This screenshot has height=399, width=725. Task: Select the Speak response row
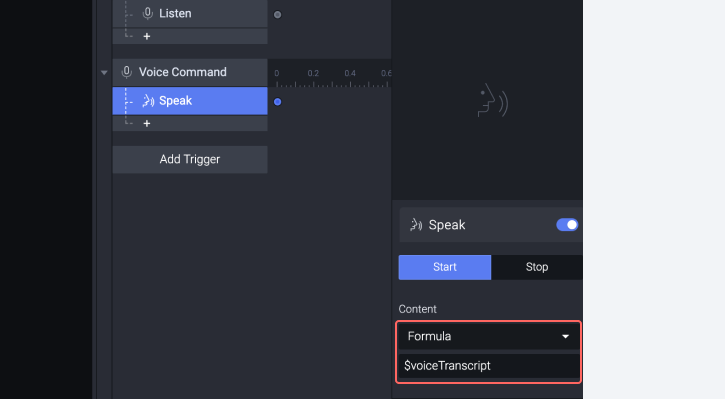coord(190,101)
